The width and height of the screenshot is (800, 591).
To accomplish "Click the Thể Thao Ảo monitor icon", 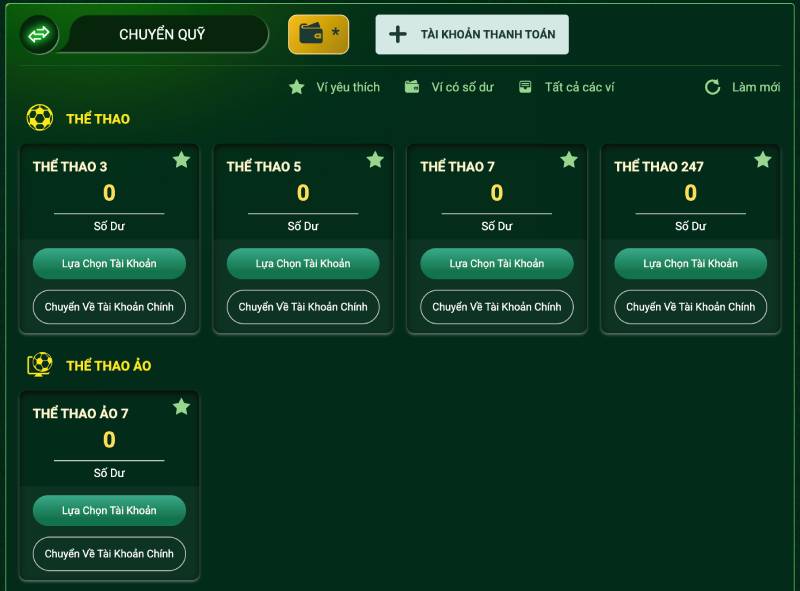I will click(x=40, y=365).
